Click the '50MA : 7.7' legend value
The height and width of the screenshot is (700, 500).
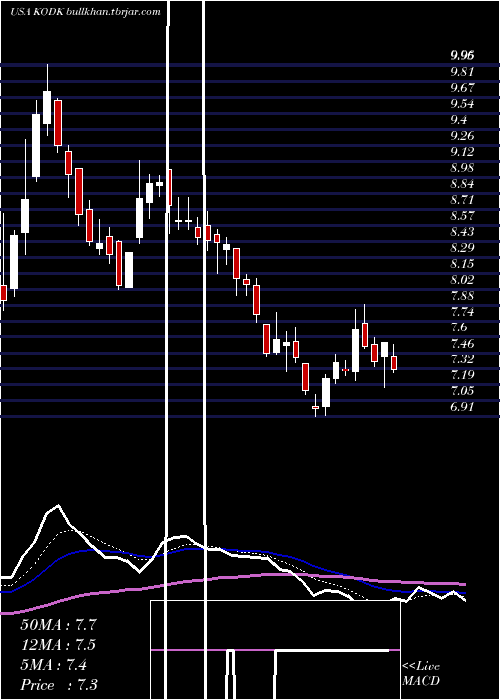pyautogui.click(x=58, y=625)
